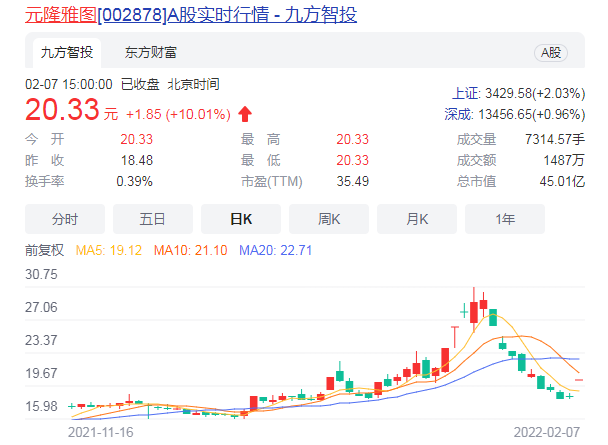Click the 23.37 y-axis label
This screenshot has height=445, width=608.
(41, 340)
